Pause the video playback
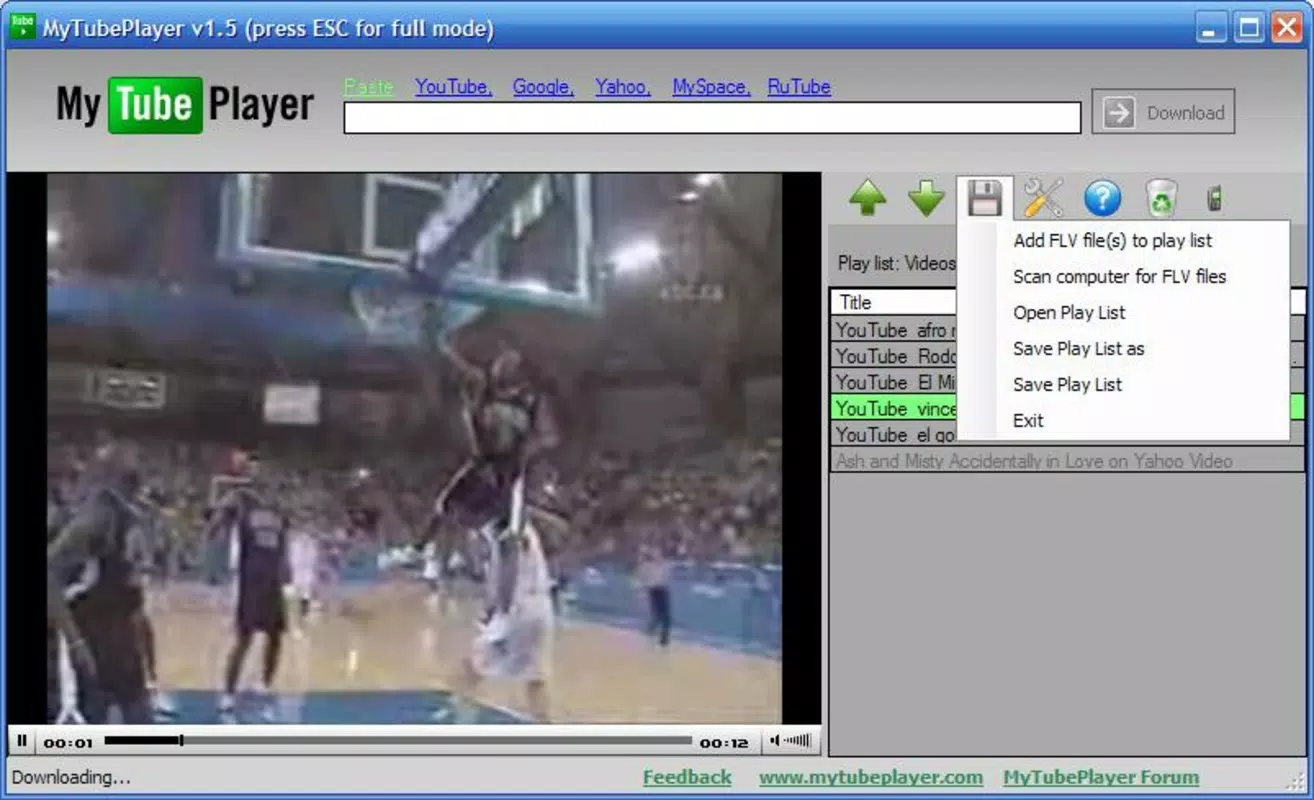This screenshot has width=1314, height=800. coord(22,742)
